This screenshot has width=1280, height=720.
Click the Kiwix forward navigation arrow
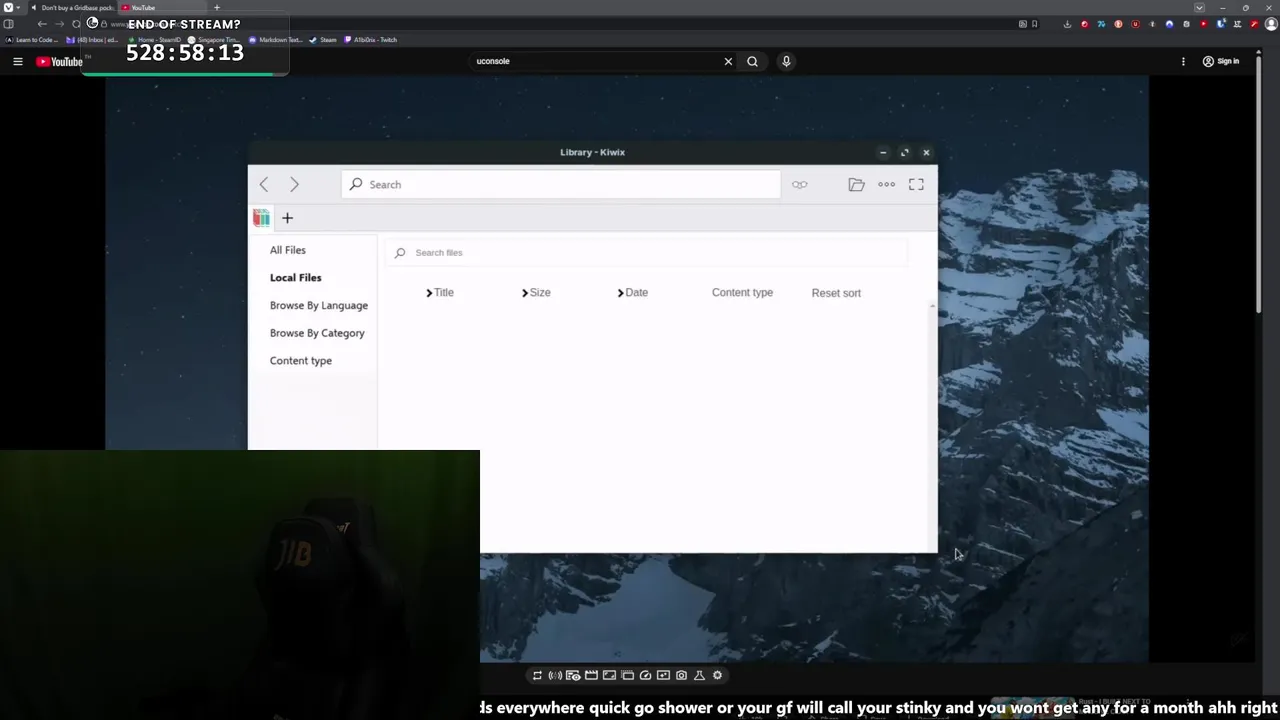(294, 184)
